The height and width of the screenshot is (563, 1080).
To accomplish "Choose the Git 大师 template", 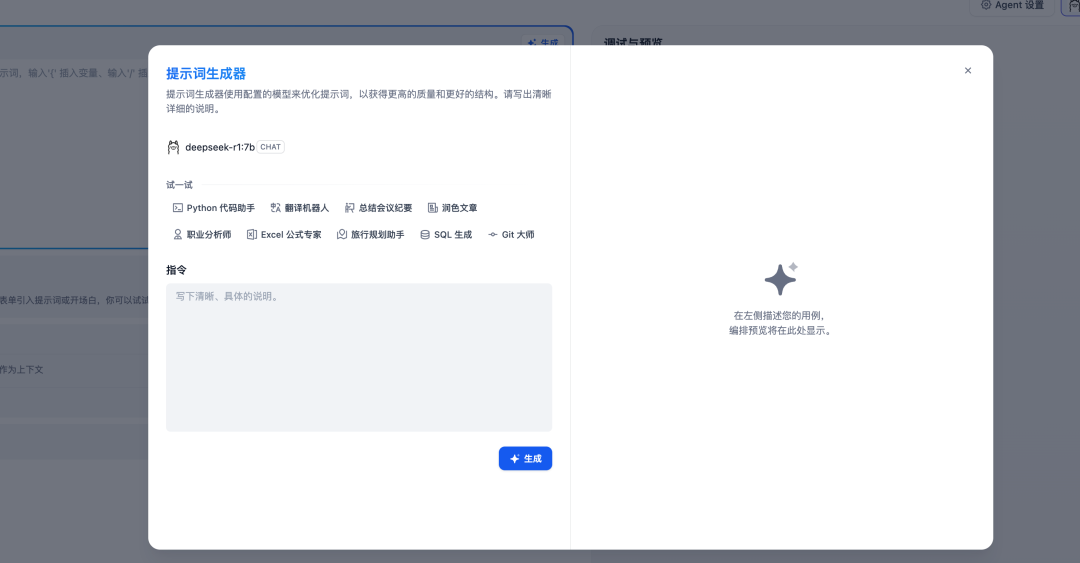I will pos(511,234).
